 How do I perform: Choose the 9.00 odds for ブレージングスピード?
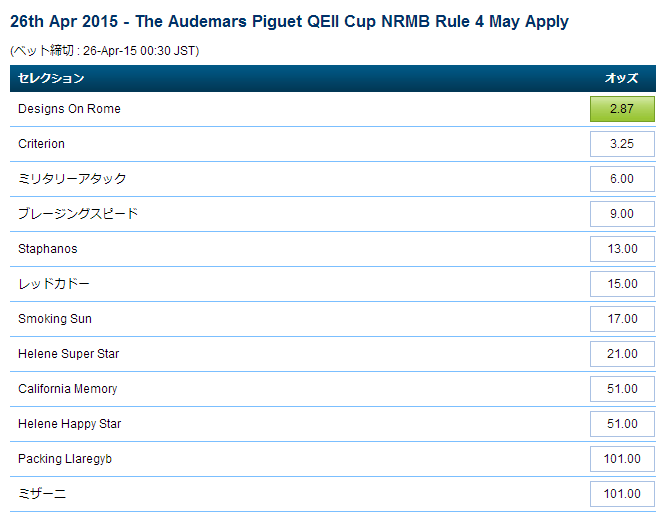(x=622, y=214)
